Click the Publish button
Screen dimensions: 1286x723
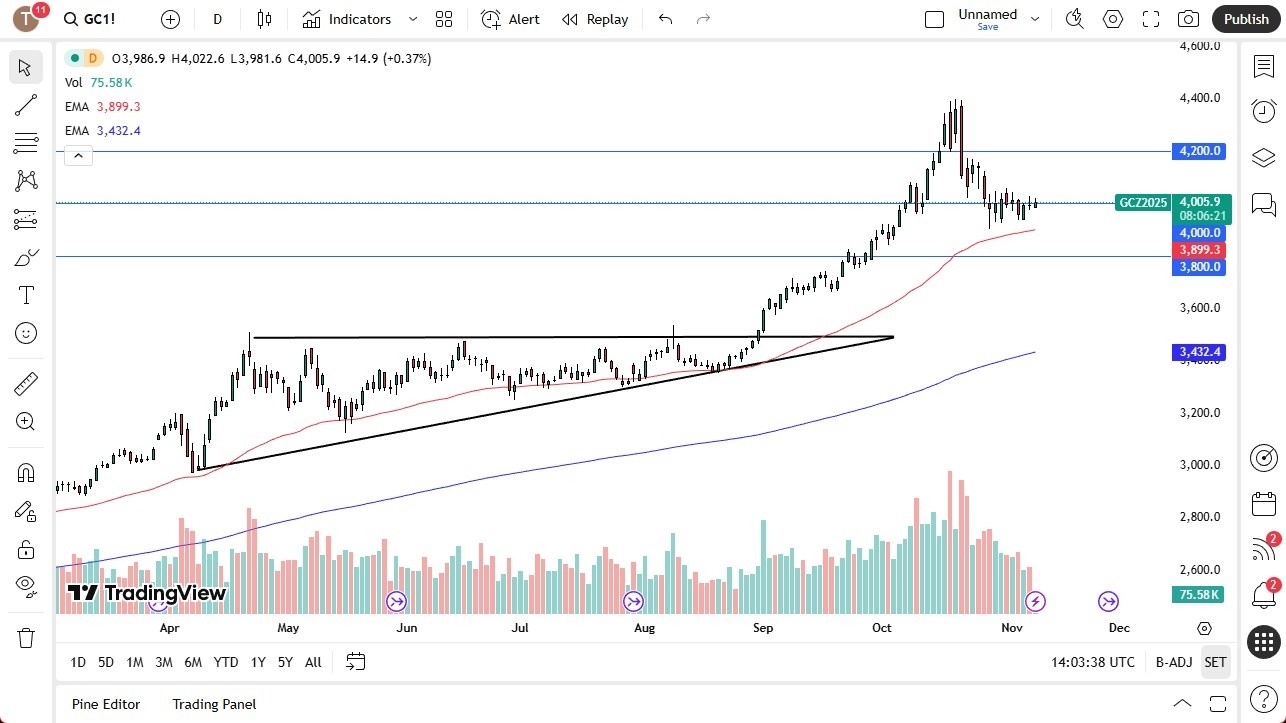(x=1245, y=18)
